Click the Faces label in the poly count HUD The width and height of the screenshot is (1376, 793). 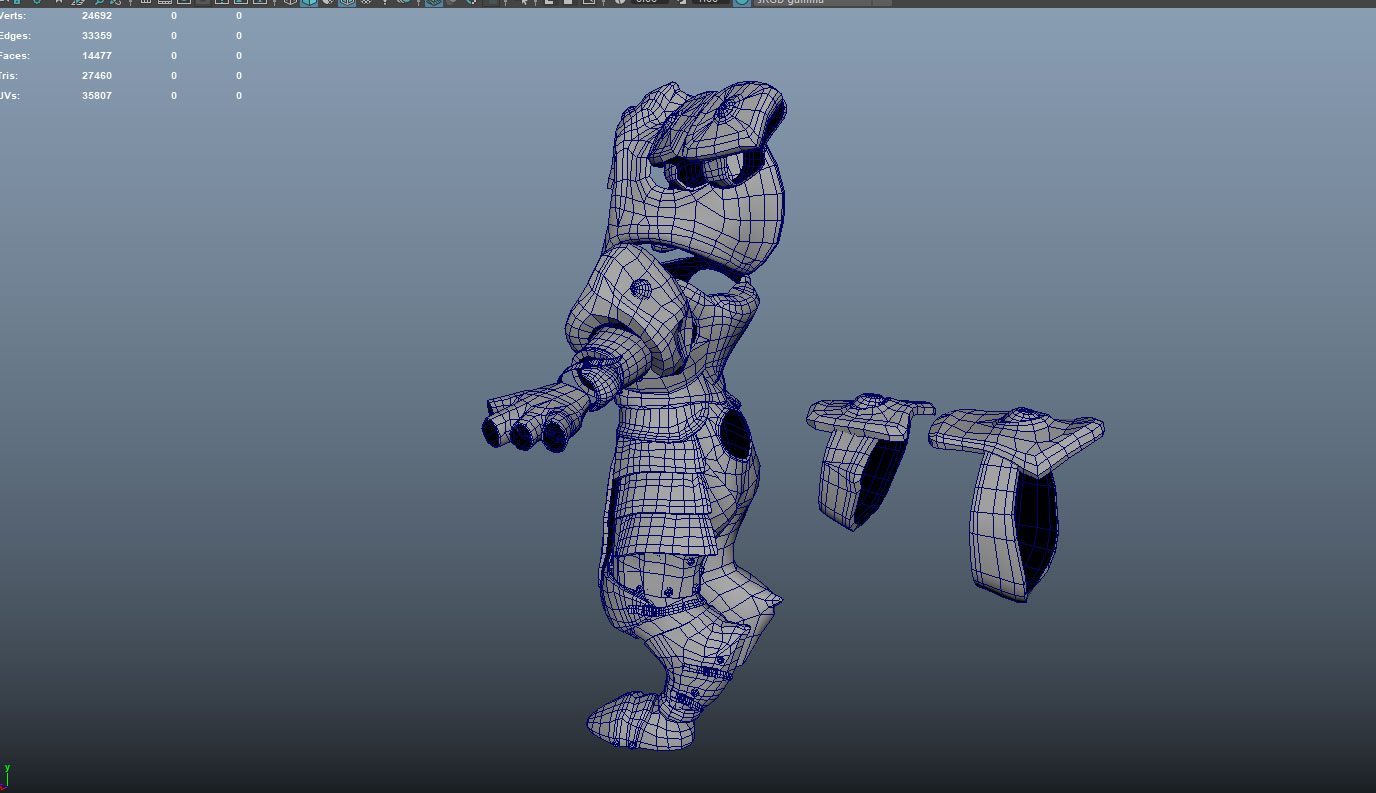[15, 56]
